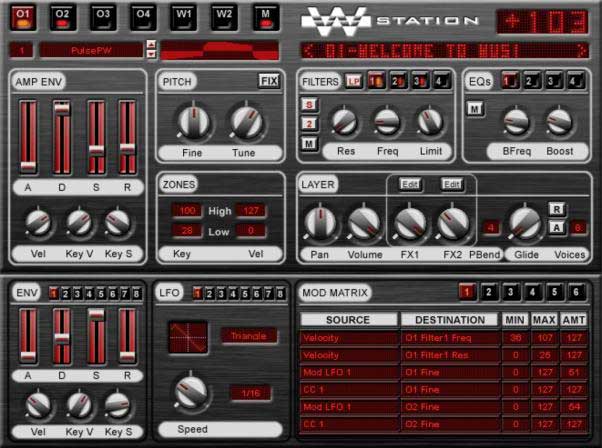The height and width of the screenshot is (448, 602).
Task: Click the waveform preview display
Action: (220, 50)
